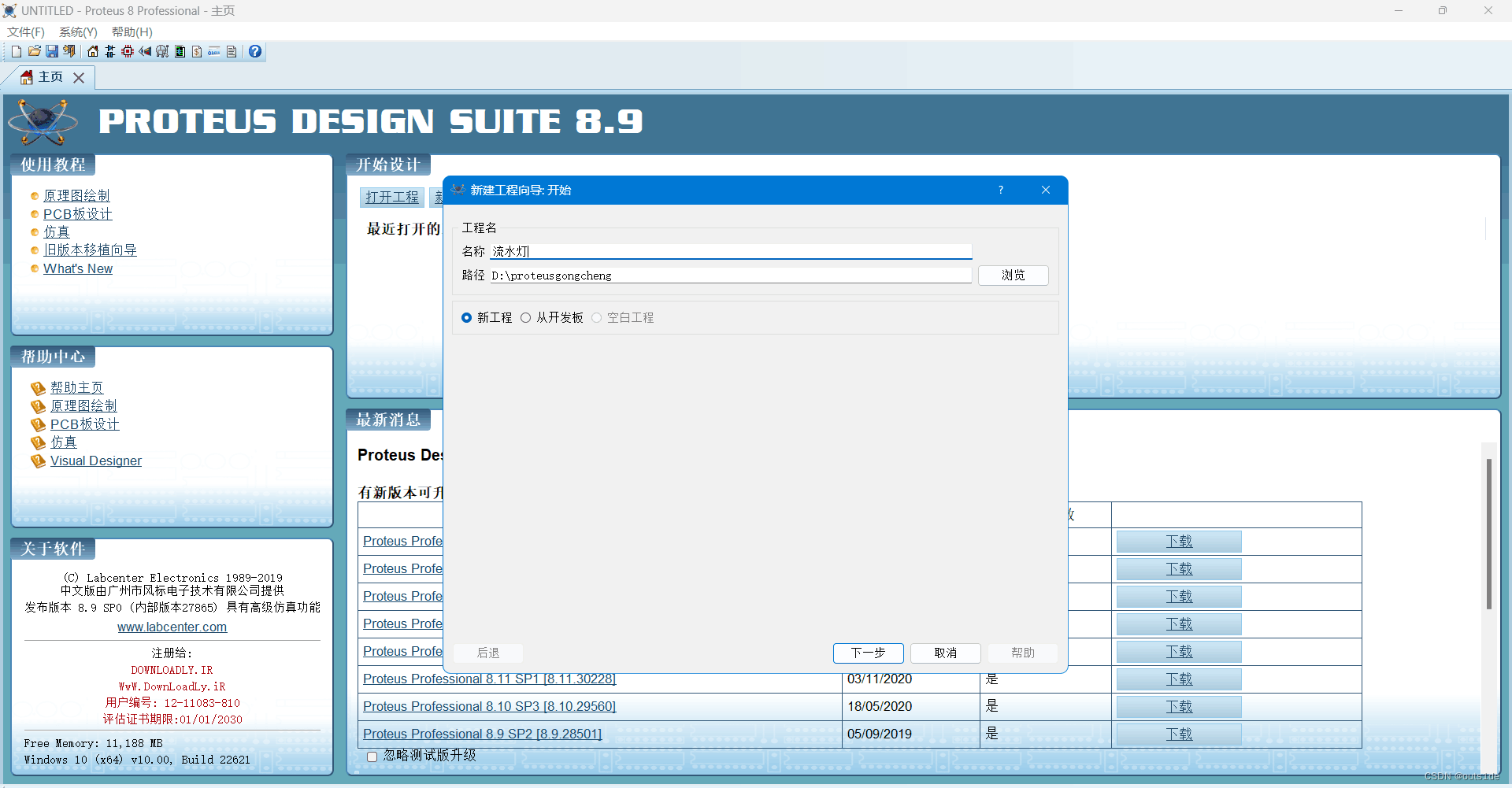Screen dimensions: 1512x788
Task: Click the 下一步 button in the wizard
Action: point(868,653)
